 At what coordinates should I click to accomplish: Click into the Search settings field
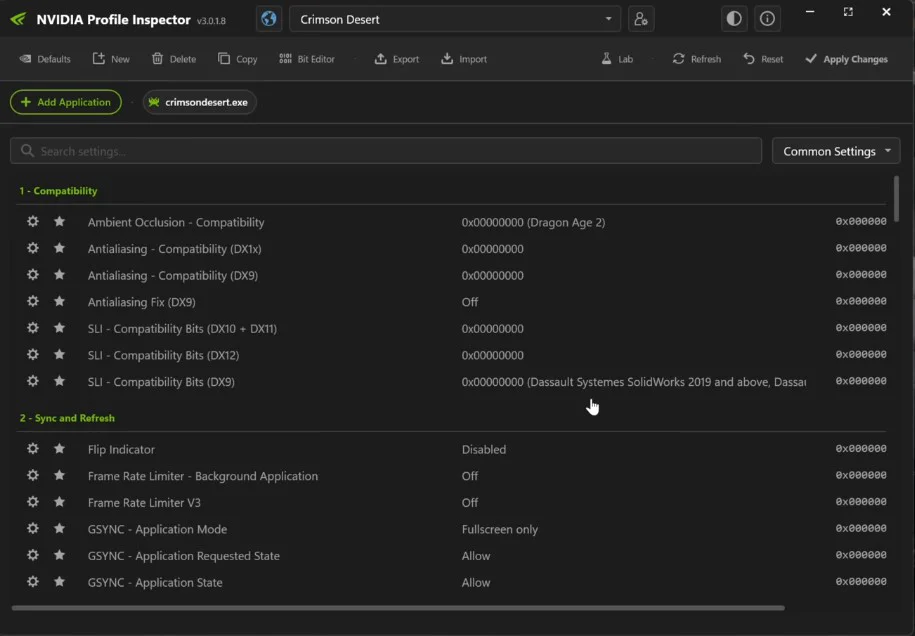[x=386, y=151]
